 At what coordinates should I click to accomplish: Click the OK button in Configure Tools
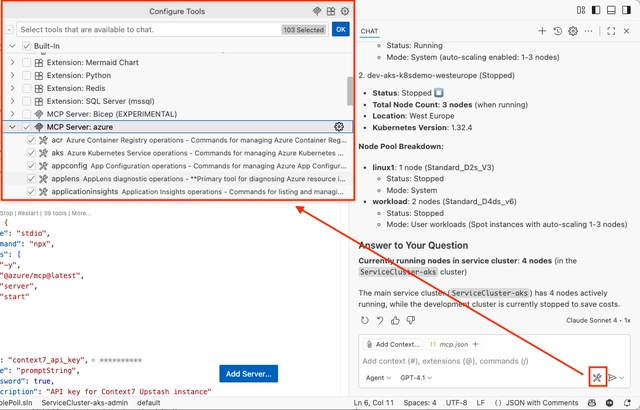(340, 30)
